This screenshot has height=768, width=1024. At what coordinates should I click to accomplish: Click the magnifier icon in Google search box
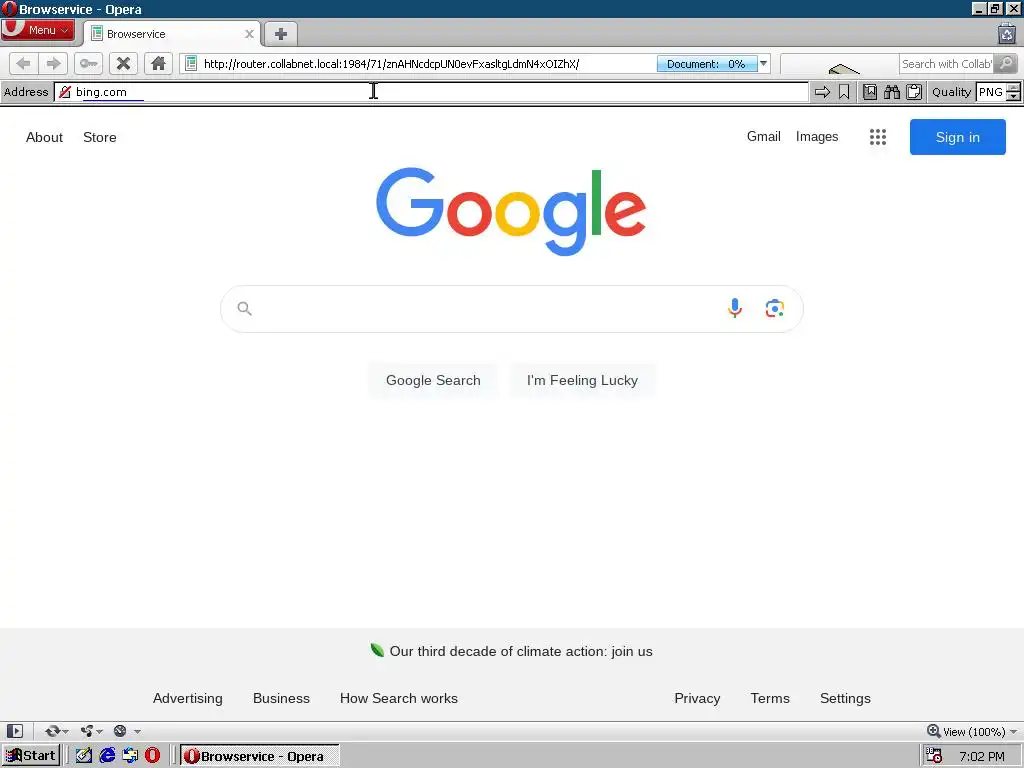point(244,308)
